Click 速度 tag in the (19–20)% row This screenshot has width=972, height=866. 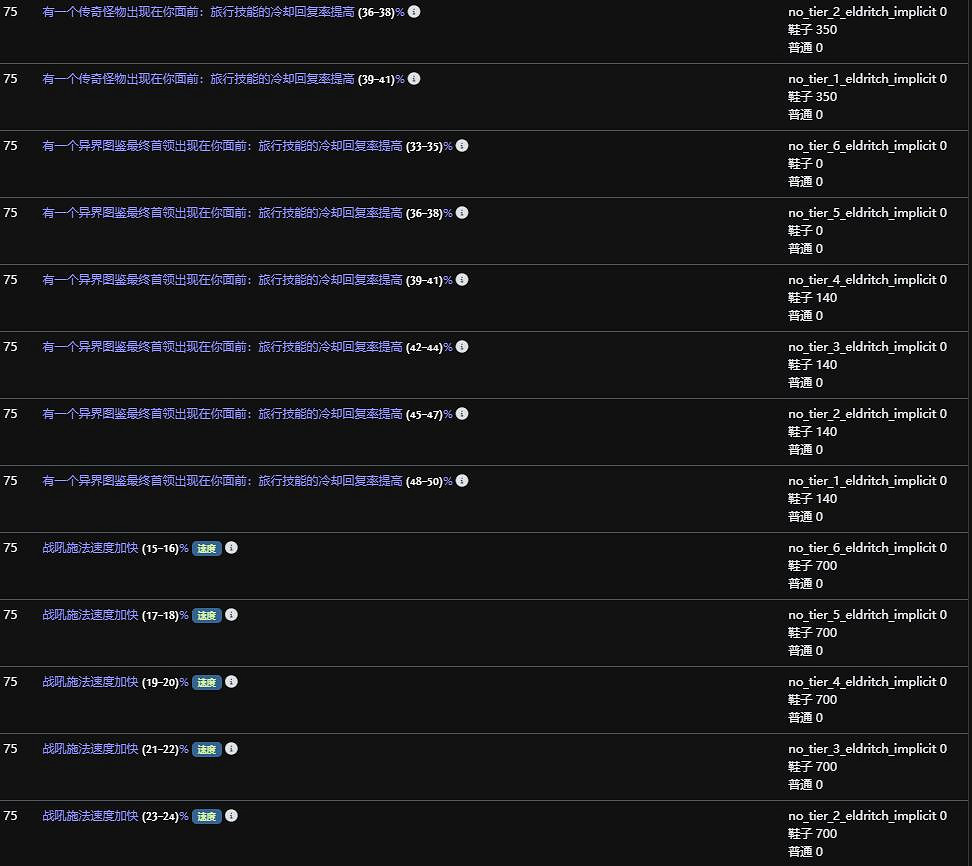pyautogui.click(x=206, y=683)
